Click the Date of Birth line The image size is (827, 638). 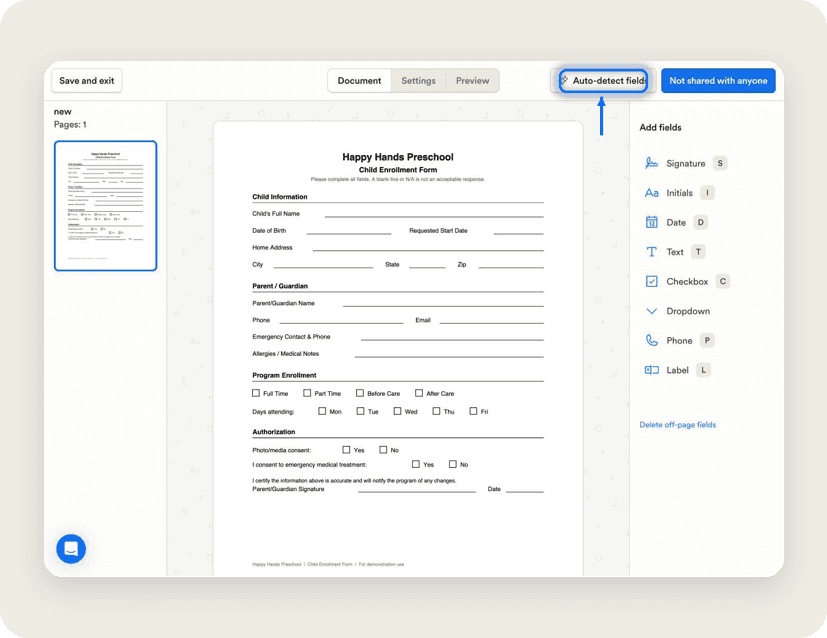349,233
